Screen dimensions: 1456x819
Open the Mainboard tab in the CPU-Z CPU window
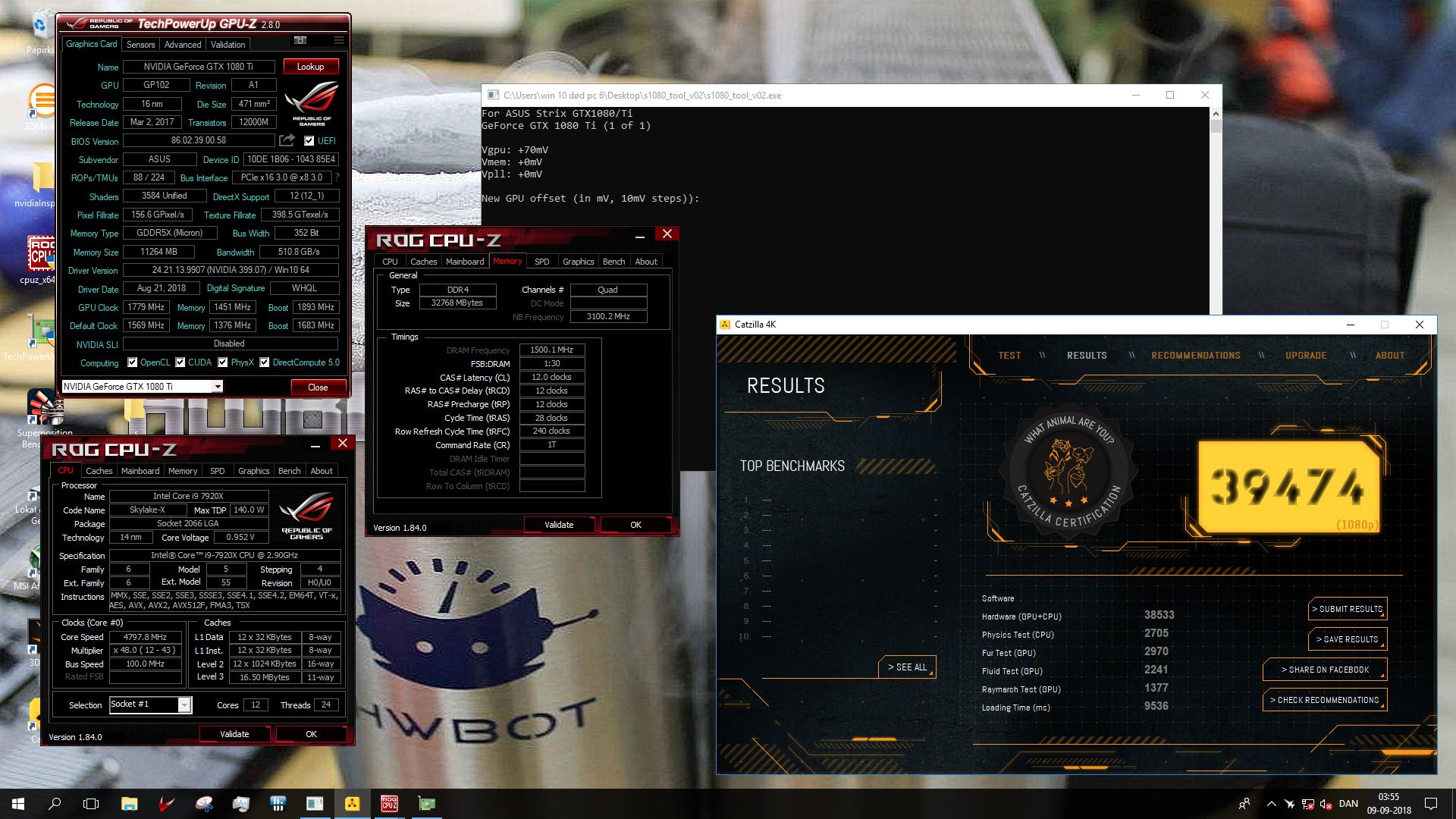coord(140,471)
